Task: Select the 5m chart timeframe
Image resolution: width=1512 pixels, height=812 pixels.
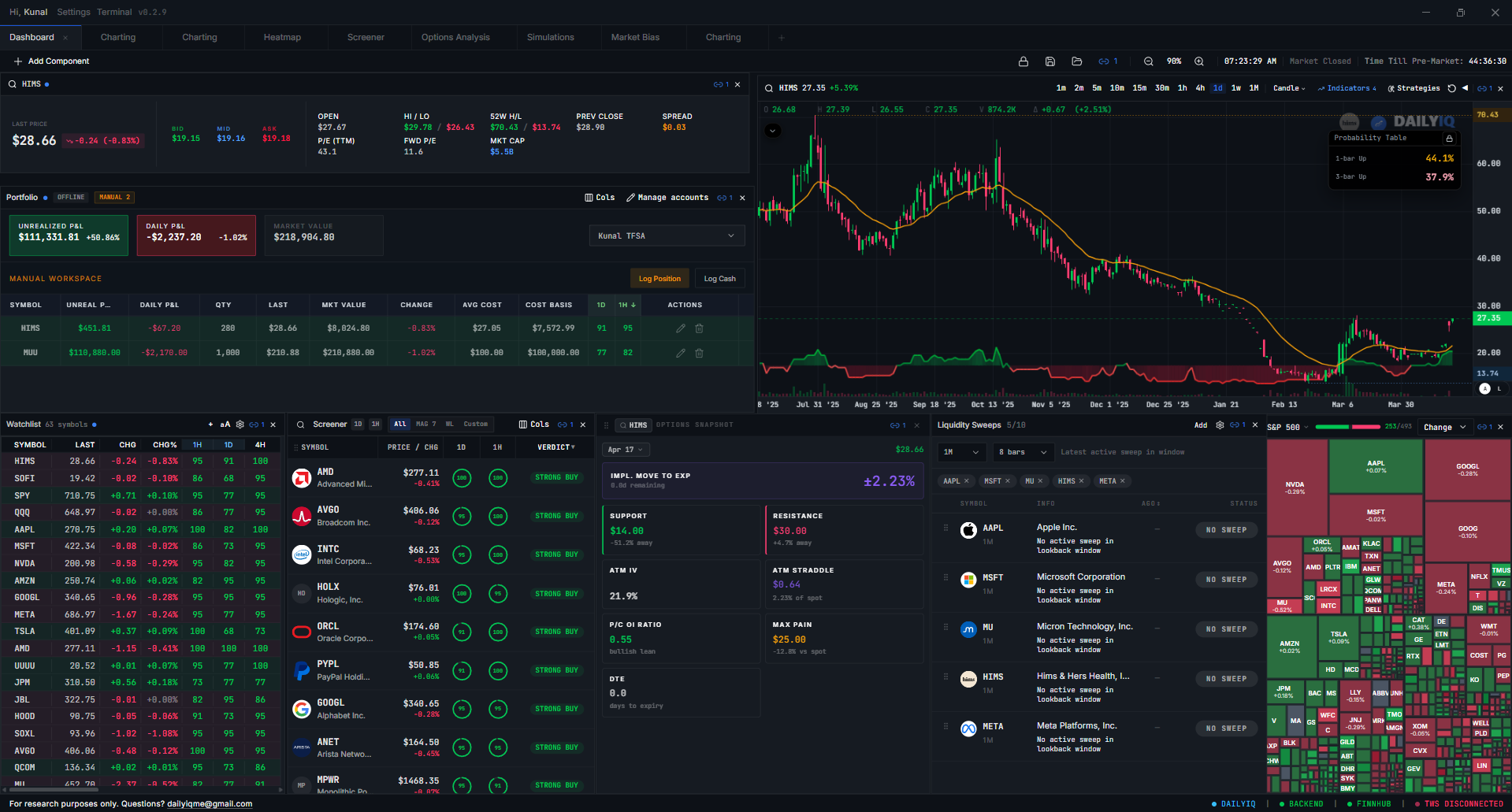Action: [1097, 88]
